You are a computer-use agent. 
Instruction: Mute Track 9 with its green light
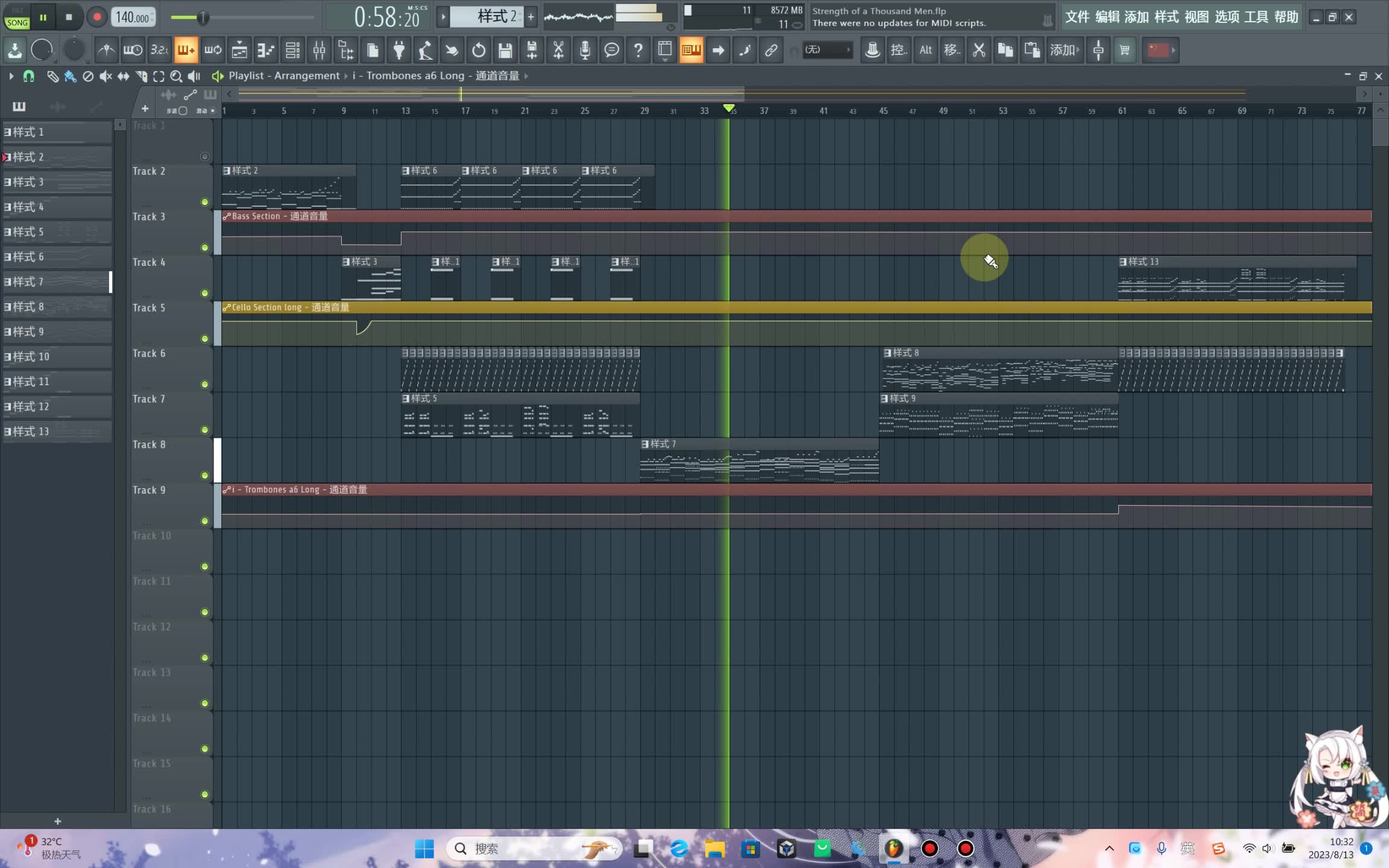tap(205, 521)
